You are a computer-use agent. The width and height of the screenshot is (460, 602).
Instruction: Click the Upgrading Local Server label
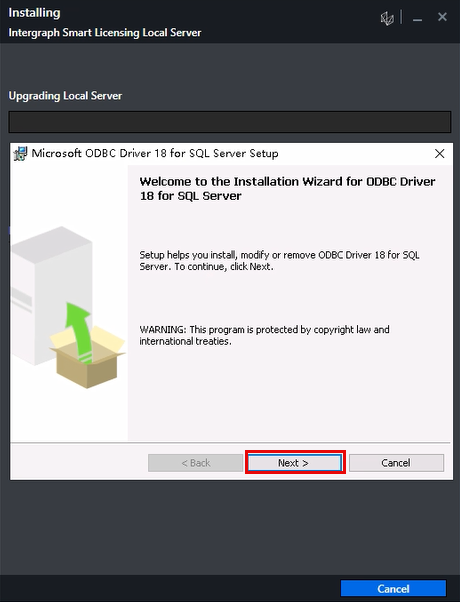[65, 96]
